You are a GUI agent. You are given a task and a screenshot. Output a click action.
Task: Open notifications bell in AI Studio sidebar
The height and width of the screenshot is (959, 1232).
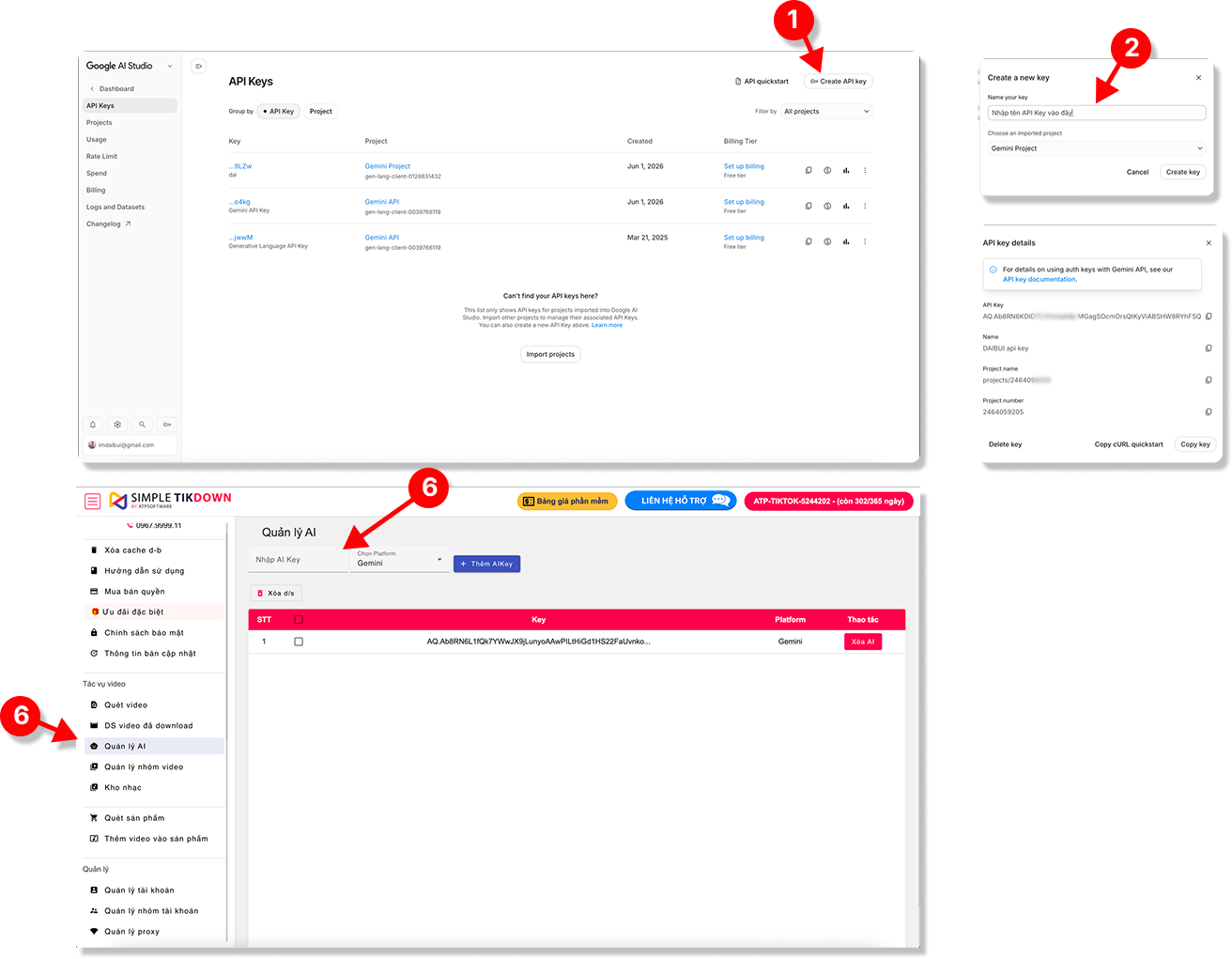point(93,425)
